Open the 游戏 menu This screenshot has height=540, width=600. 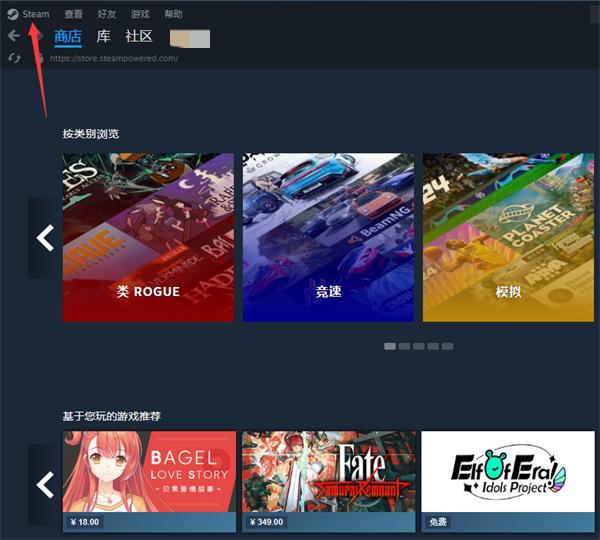pyautogui.click(x=140, y=14)
